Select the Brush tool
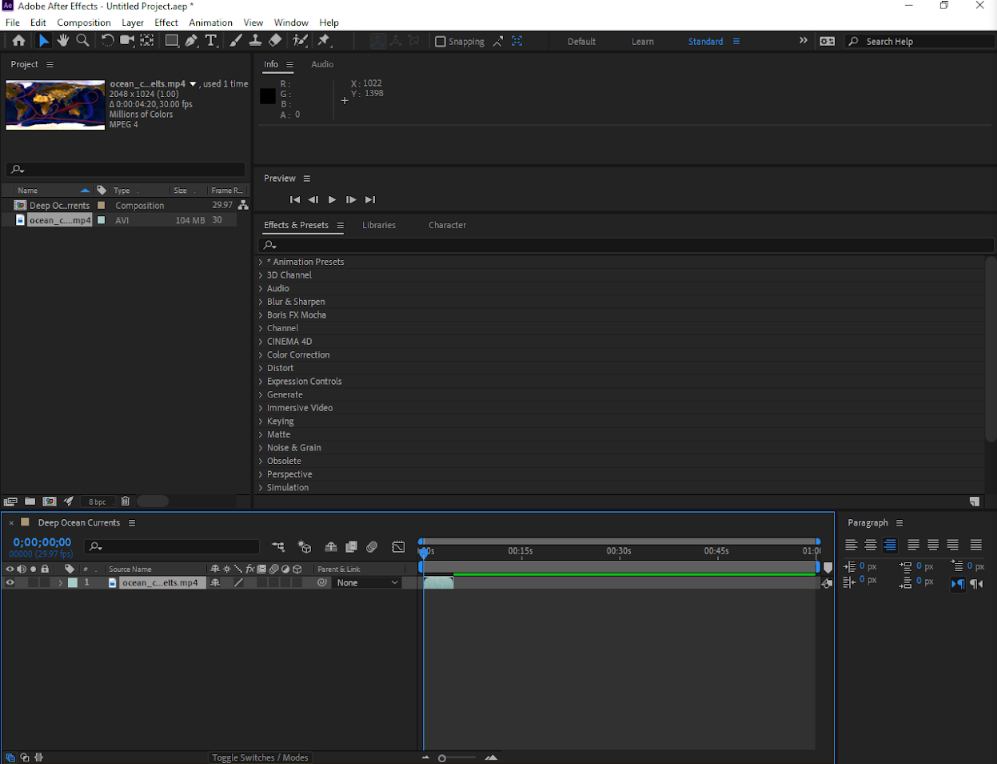 pyautogui.click(x=236, y=41)
